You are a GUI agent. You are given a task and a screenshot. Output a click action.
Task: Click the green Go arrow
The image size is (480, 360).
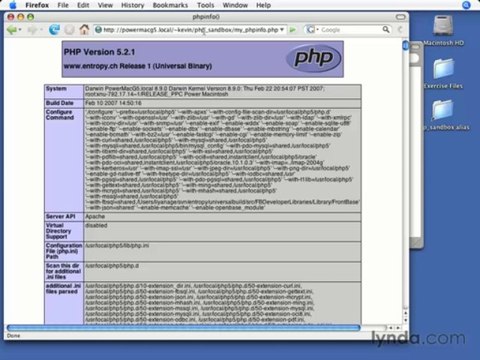(x=293, y=30)
